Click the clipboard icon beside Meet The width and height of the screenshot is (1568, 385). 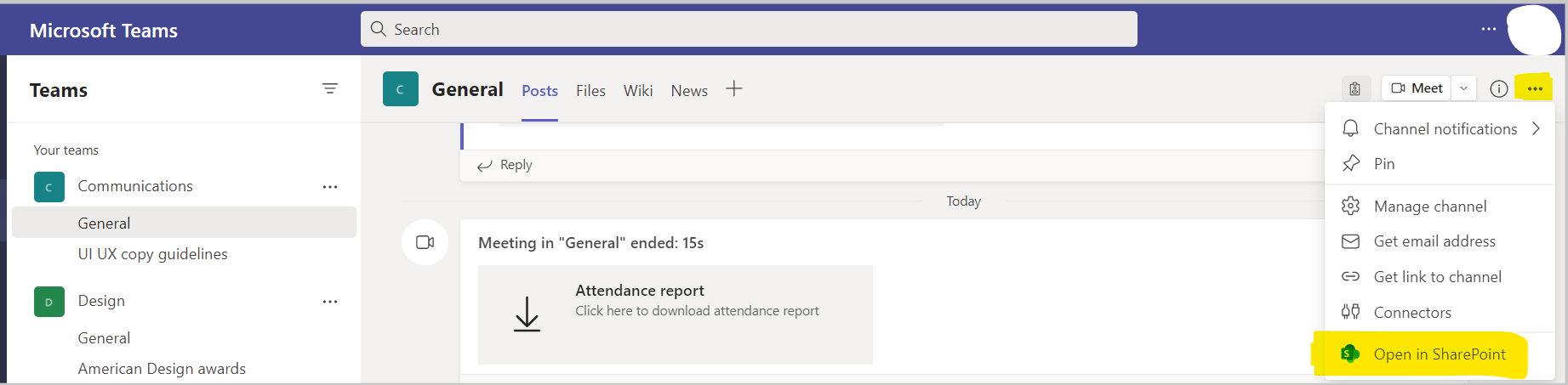click(x=1354, y=88)
